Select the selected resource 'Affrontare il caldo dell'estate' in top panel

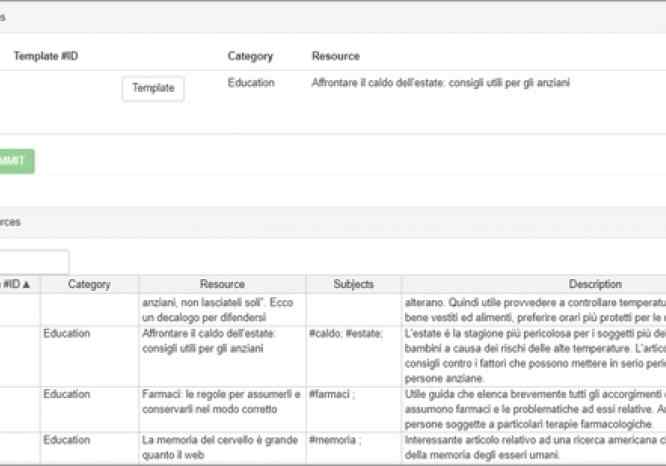(x=441, y=83)
